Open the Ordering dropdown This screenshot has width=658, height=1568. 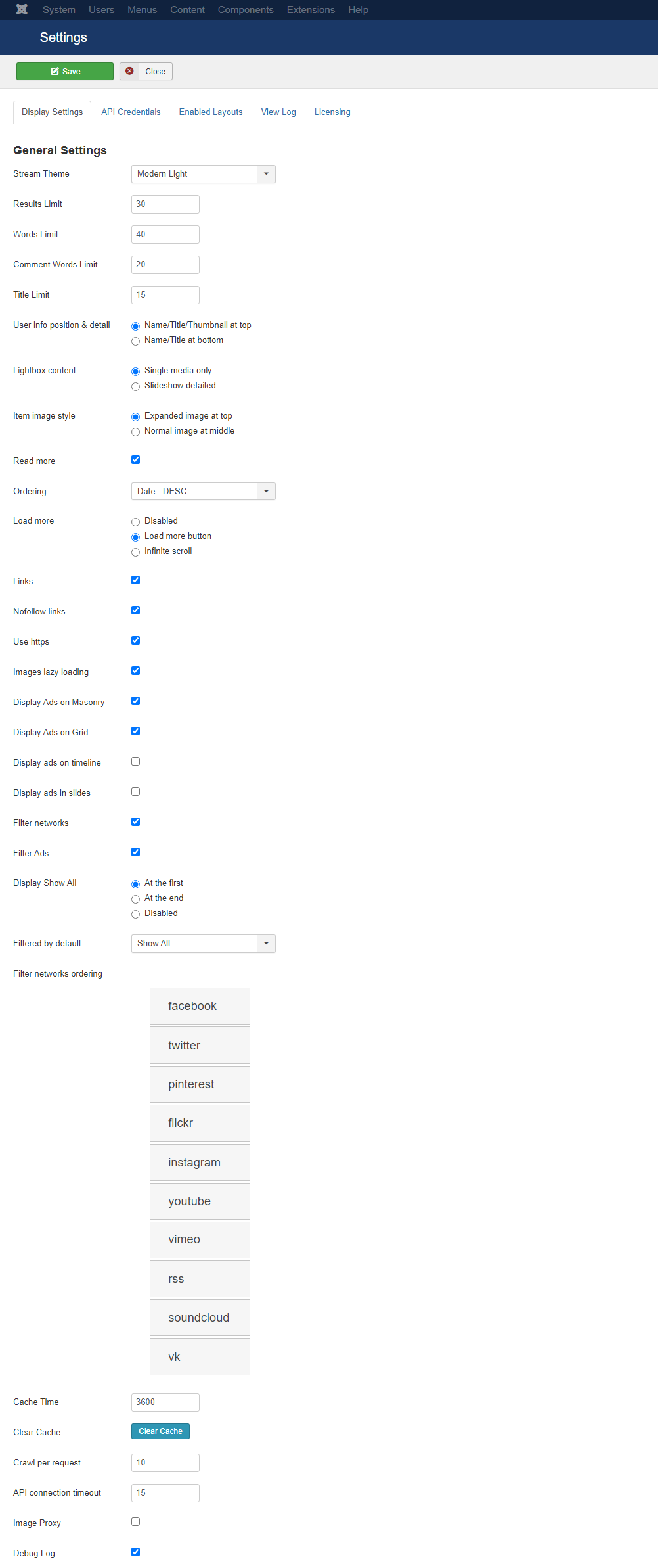coord(204,492)
